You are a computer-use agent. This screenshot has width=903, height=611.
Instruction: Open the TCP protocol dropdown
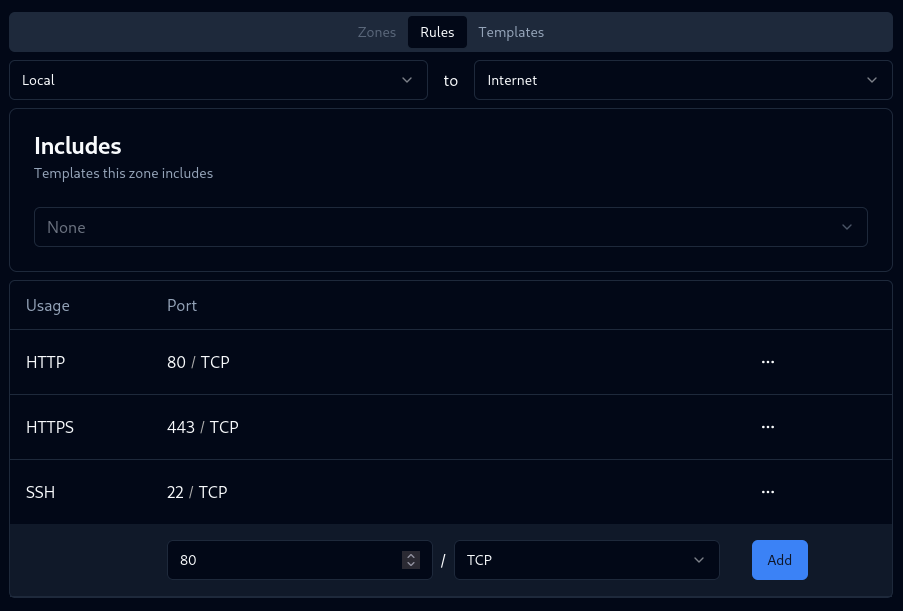point(586,560)
